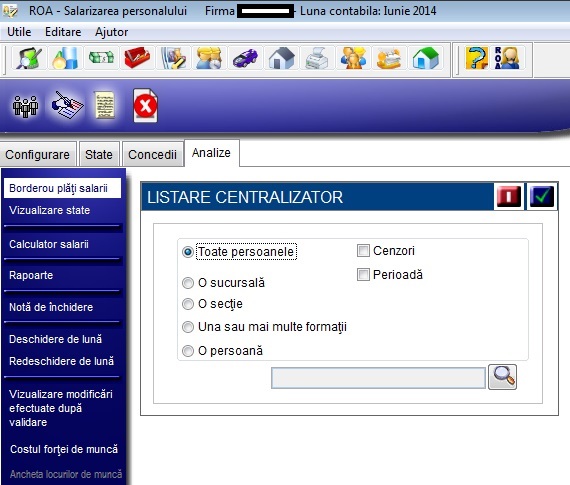This screenshot has width=570, height=485.
Task: Click the Notă de închidere link
Action: point(51,307)
